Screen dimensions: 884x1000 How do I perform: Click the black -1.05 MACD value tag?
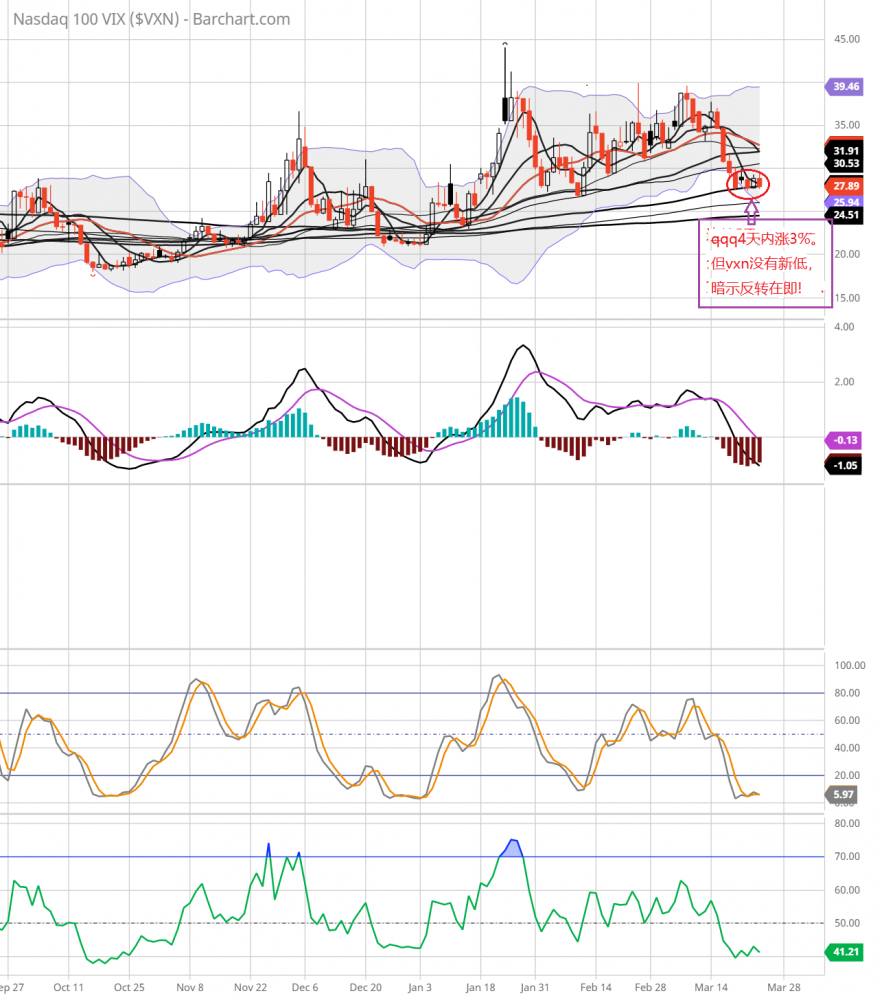845,465
